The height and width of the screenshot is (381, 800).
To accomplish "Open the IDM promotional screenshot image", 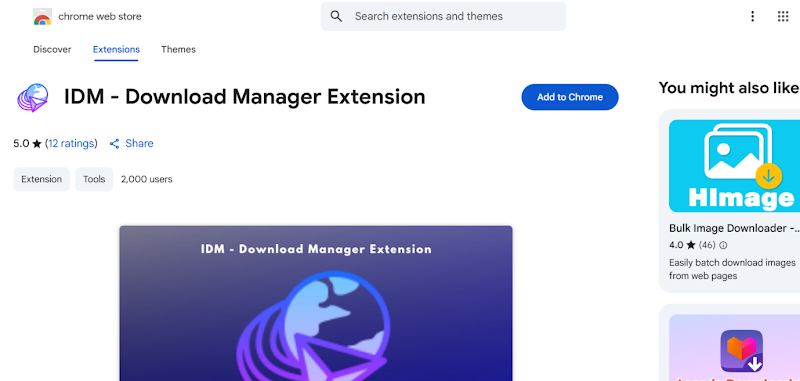I will (x=316, y=303).
